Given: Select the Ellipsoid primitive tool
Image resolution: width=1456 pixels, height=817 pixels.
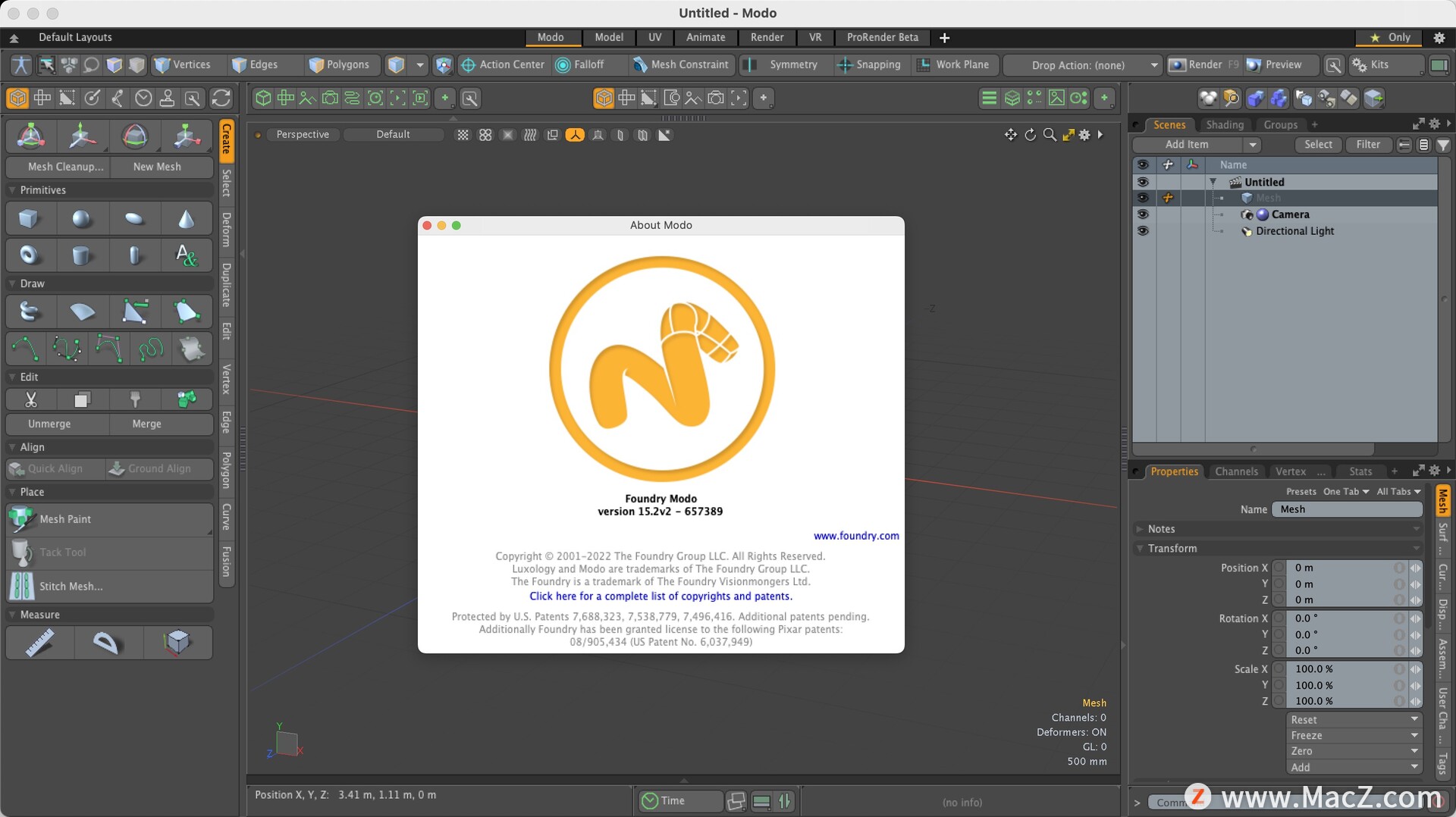Looking at the screenshot, I should (134, 219).
